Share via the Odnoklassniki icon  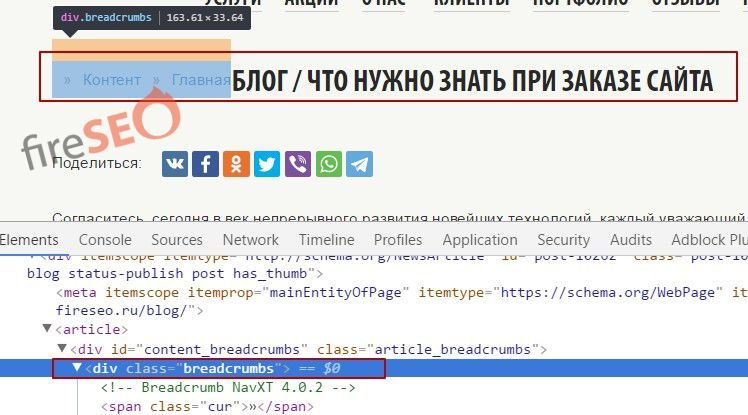(x=236, y=164)
